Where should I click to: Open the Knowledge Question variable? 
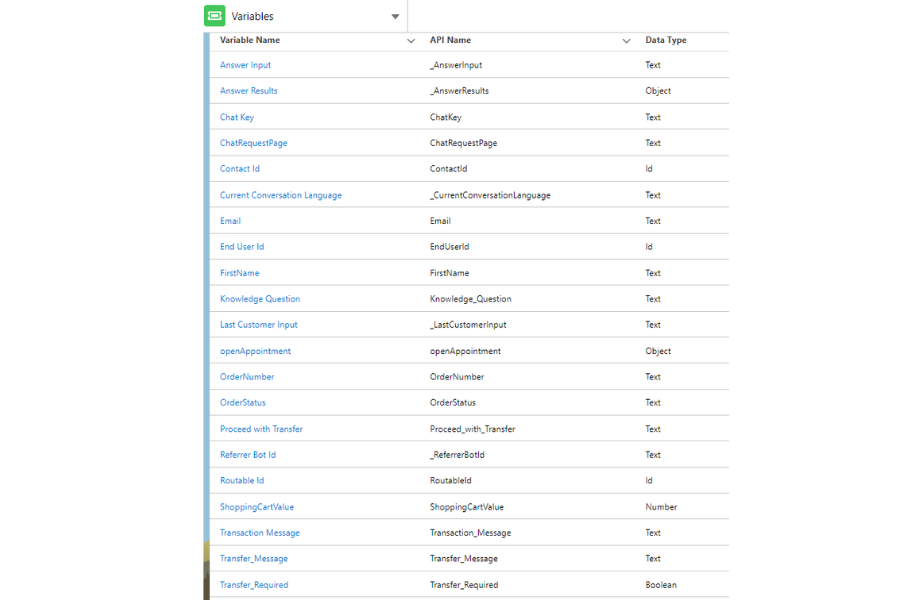(260, 299)
